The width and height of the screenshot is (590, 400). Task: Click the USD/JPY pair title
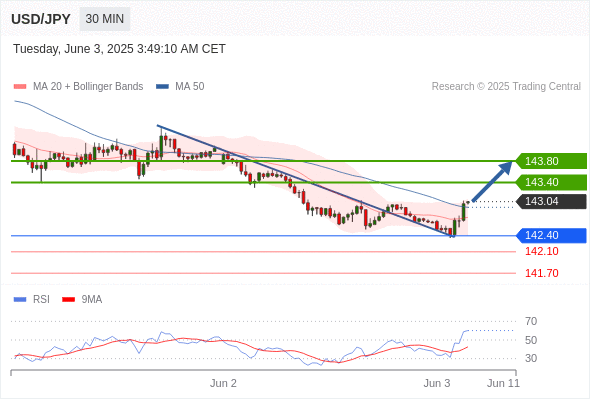[x=41, y=19]
